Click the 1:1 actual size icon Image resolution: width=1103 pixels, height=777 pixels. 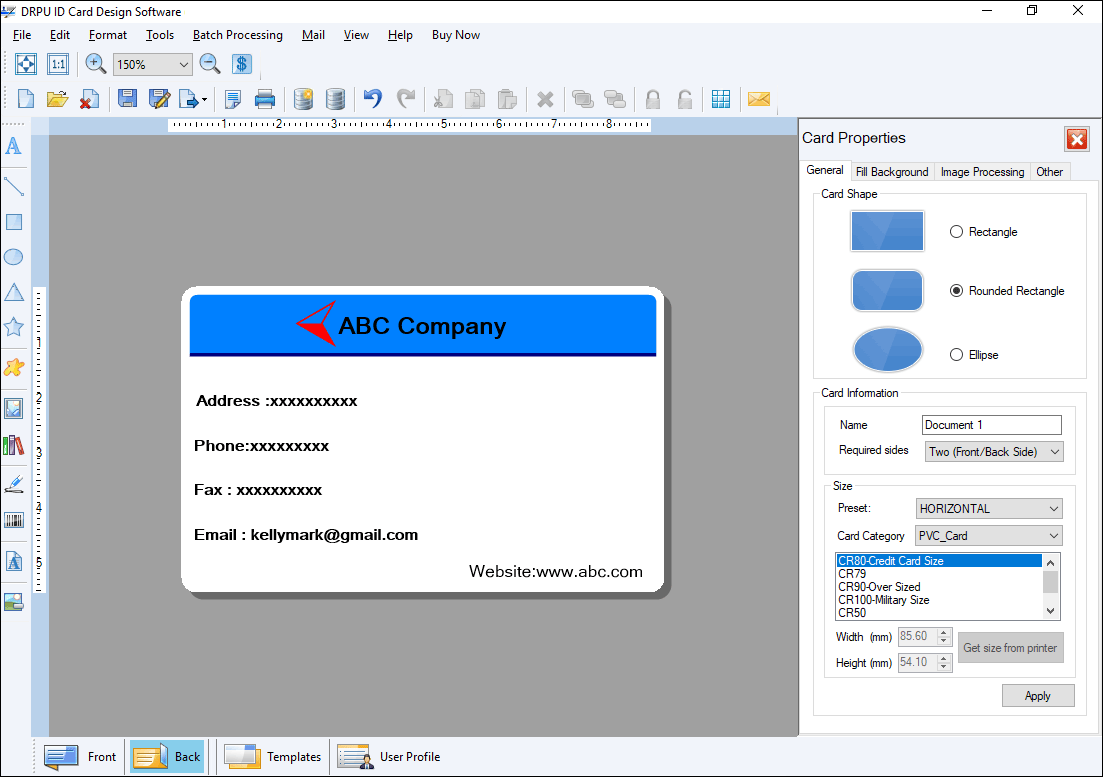pyautogui.click(x=58, y=64)
